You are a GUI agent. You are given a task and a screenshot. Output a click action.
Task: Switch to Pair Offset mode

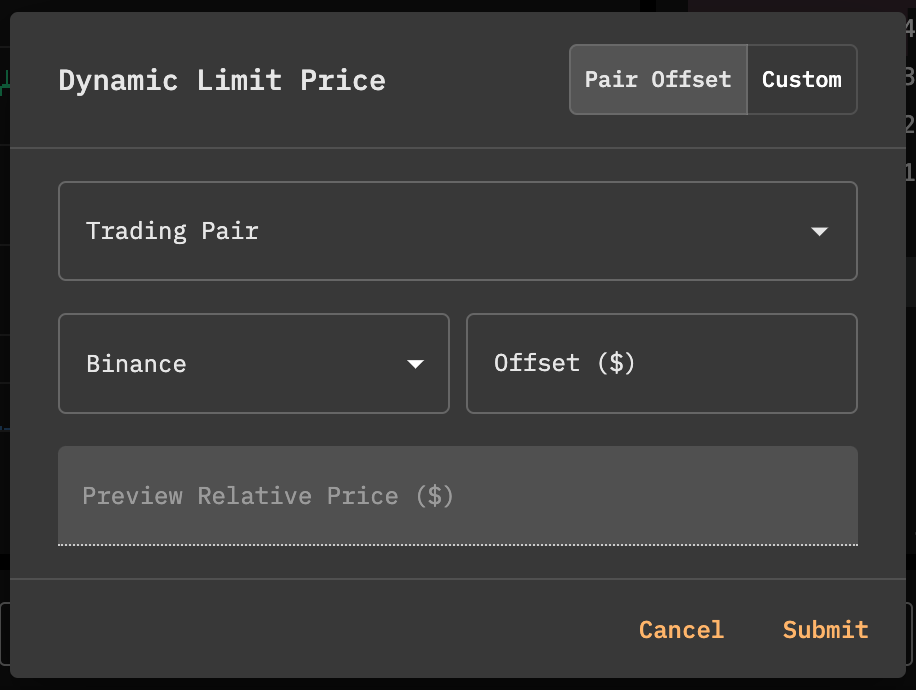click(x=658, y=80)
